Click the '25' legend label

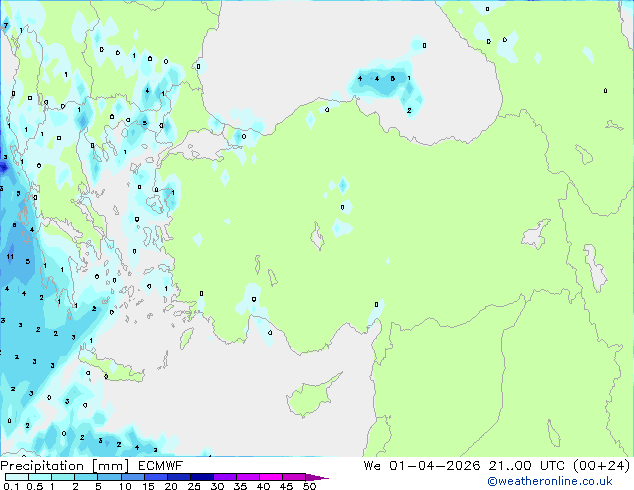[194, 486]
